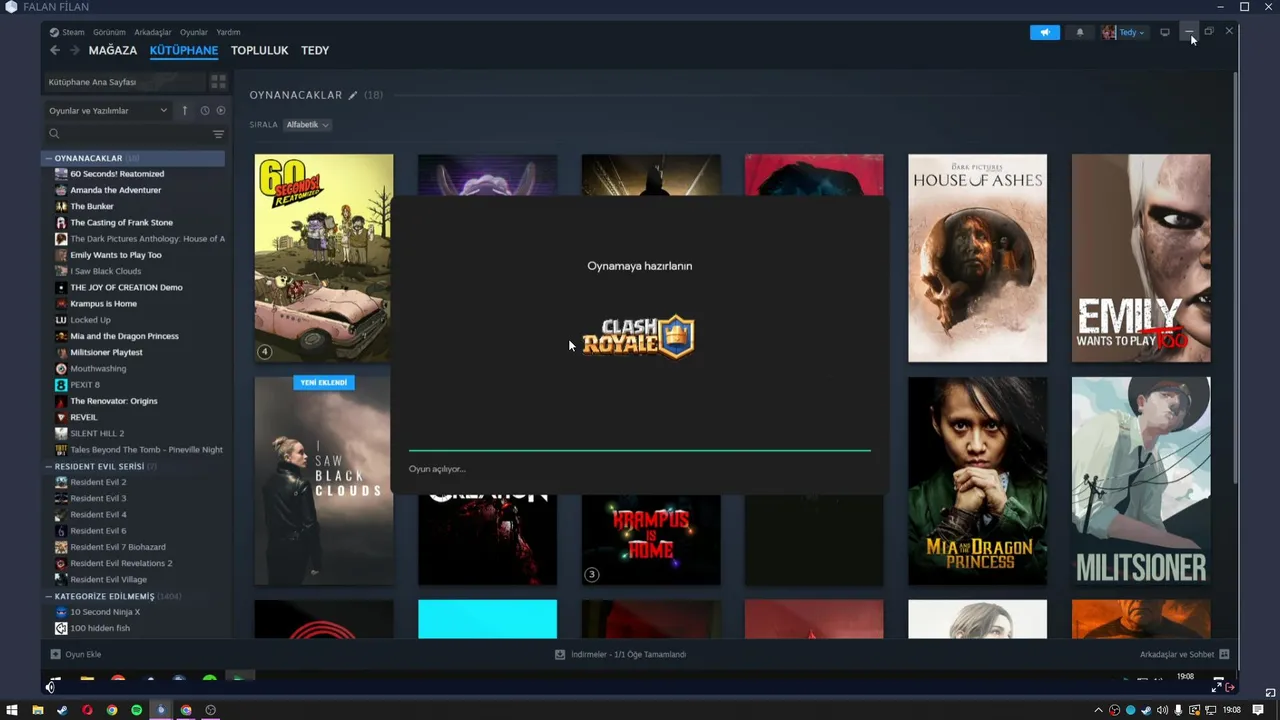Switch to the KÜTÜPHANE tab

click(x=184, y=50)
